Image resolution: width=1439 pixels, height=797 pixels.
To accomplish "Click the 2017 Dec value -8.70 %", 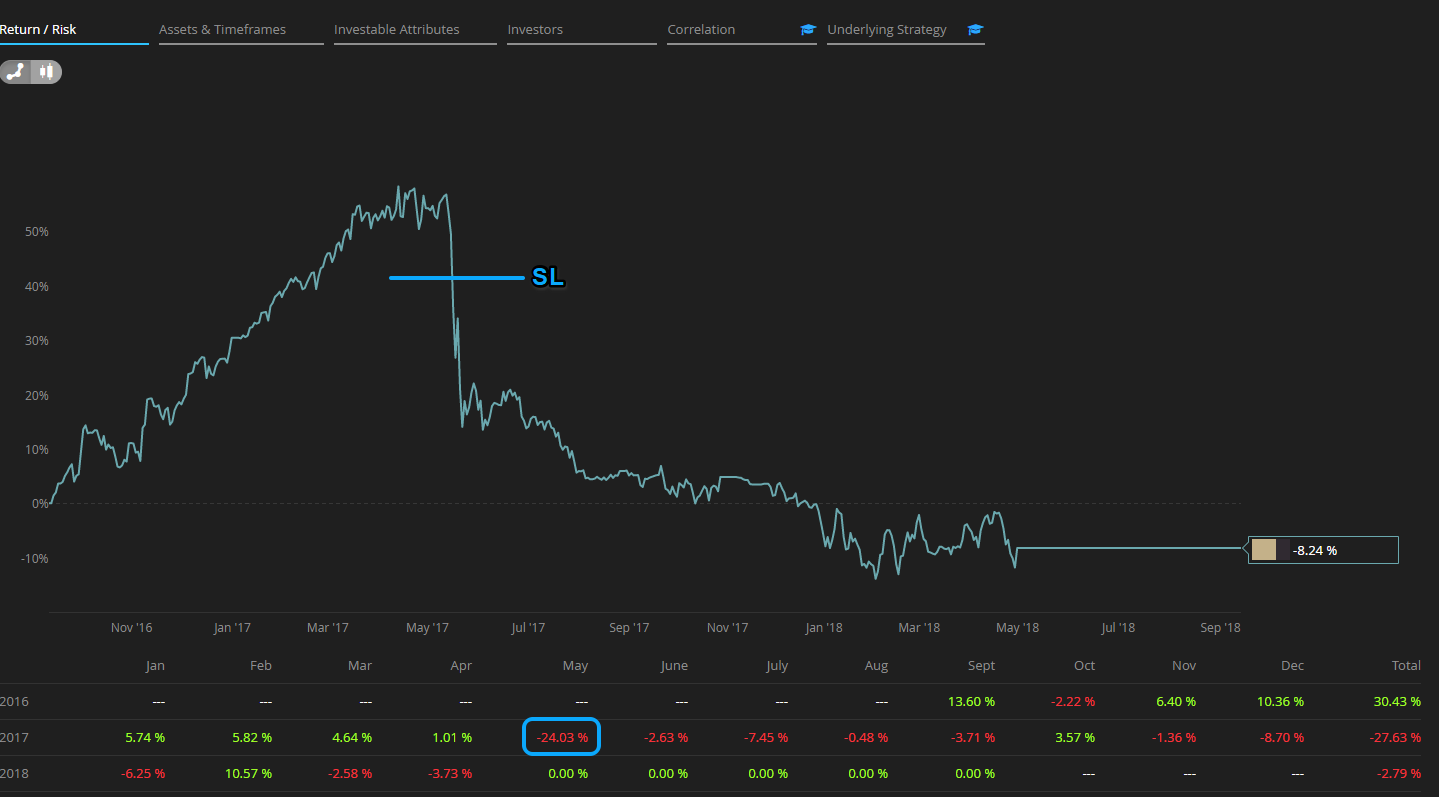I will [x=1281, y=738].
